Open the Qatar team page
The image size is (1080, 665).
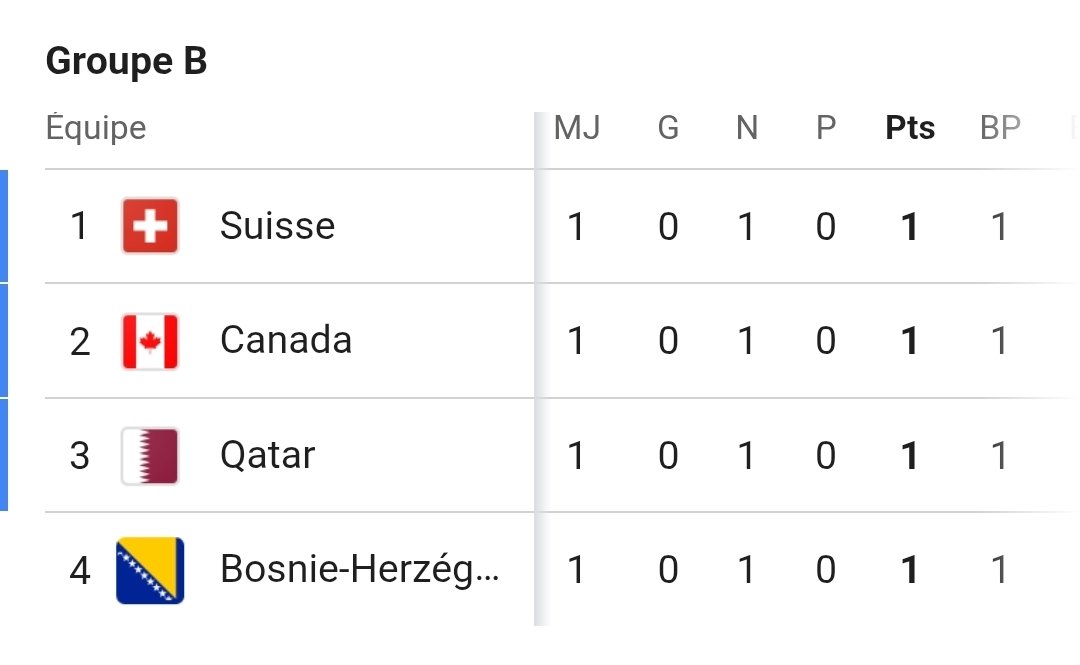(x=267, y=456)
